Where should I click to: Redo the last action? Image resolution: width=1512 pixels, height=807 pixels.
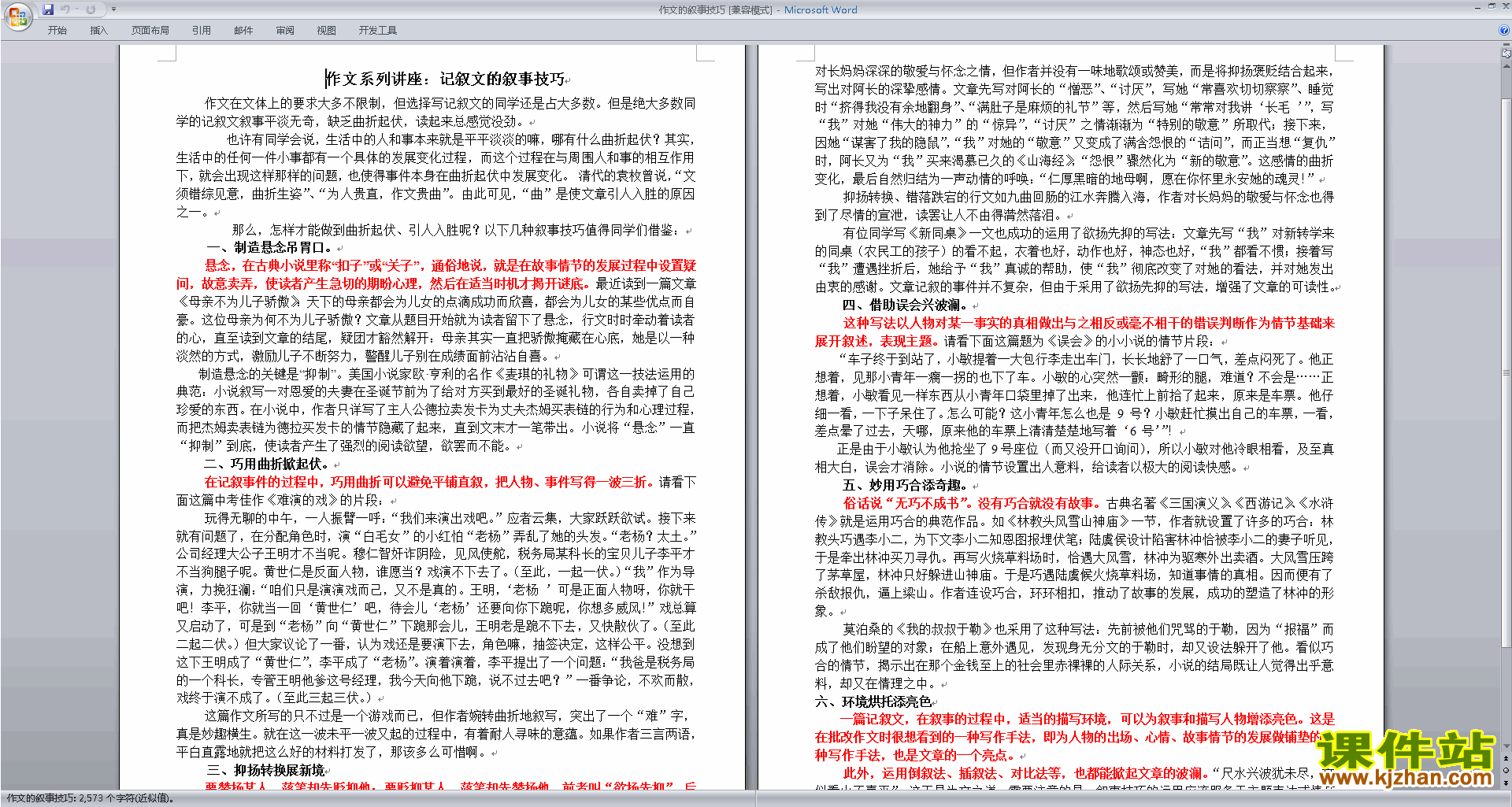point(91,9)
